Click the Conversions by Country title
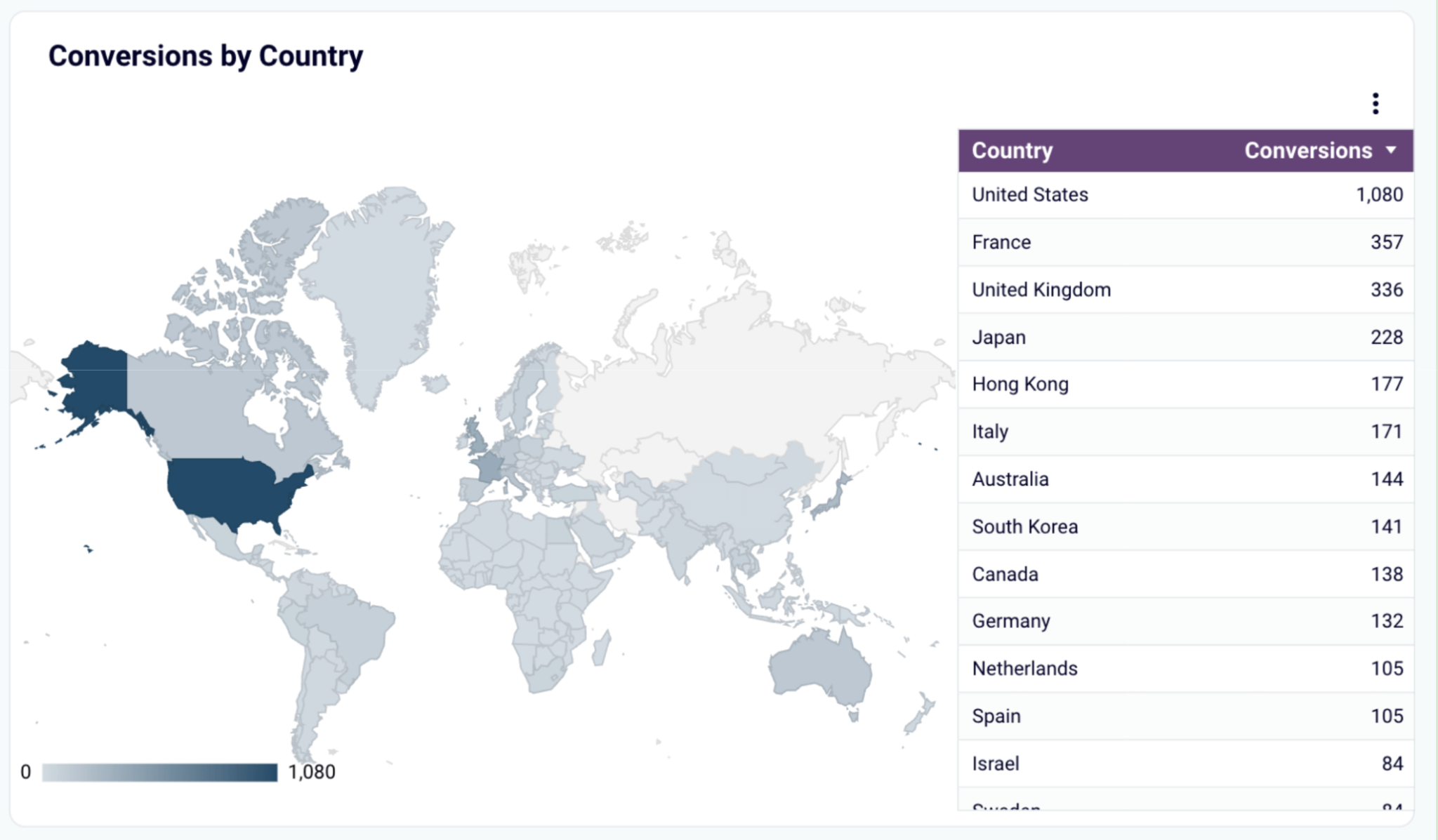Screen dimensions: 1438x840 [x=206, y=56]
